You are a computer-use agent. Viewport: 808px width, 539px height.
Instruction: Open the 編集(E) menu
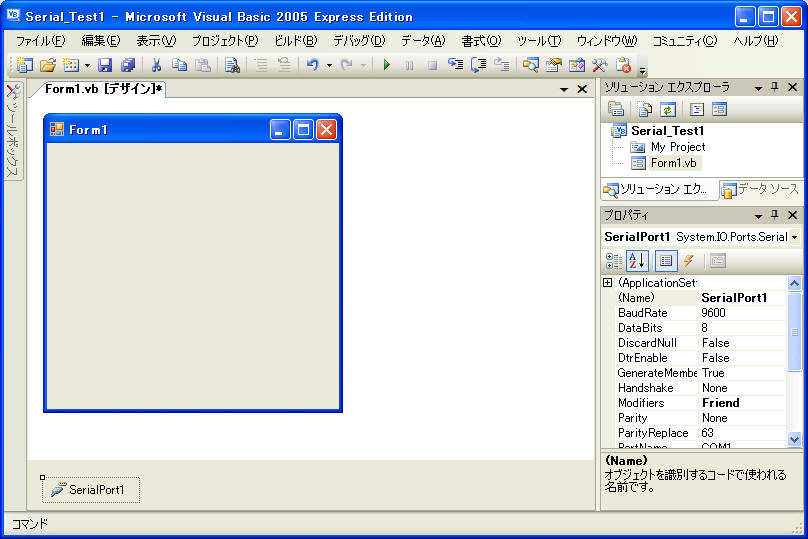point(100,41)
